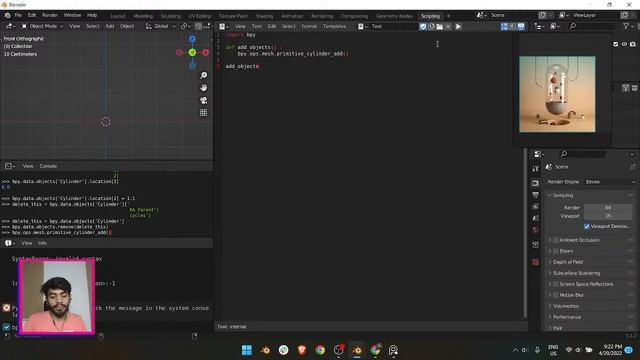Adjust the Render samples field
Screen dimensions: 640x360
[608, 208]
